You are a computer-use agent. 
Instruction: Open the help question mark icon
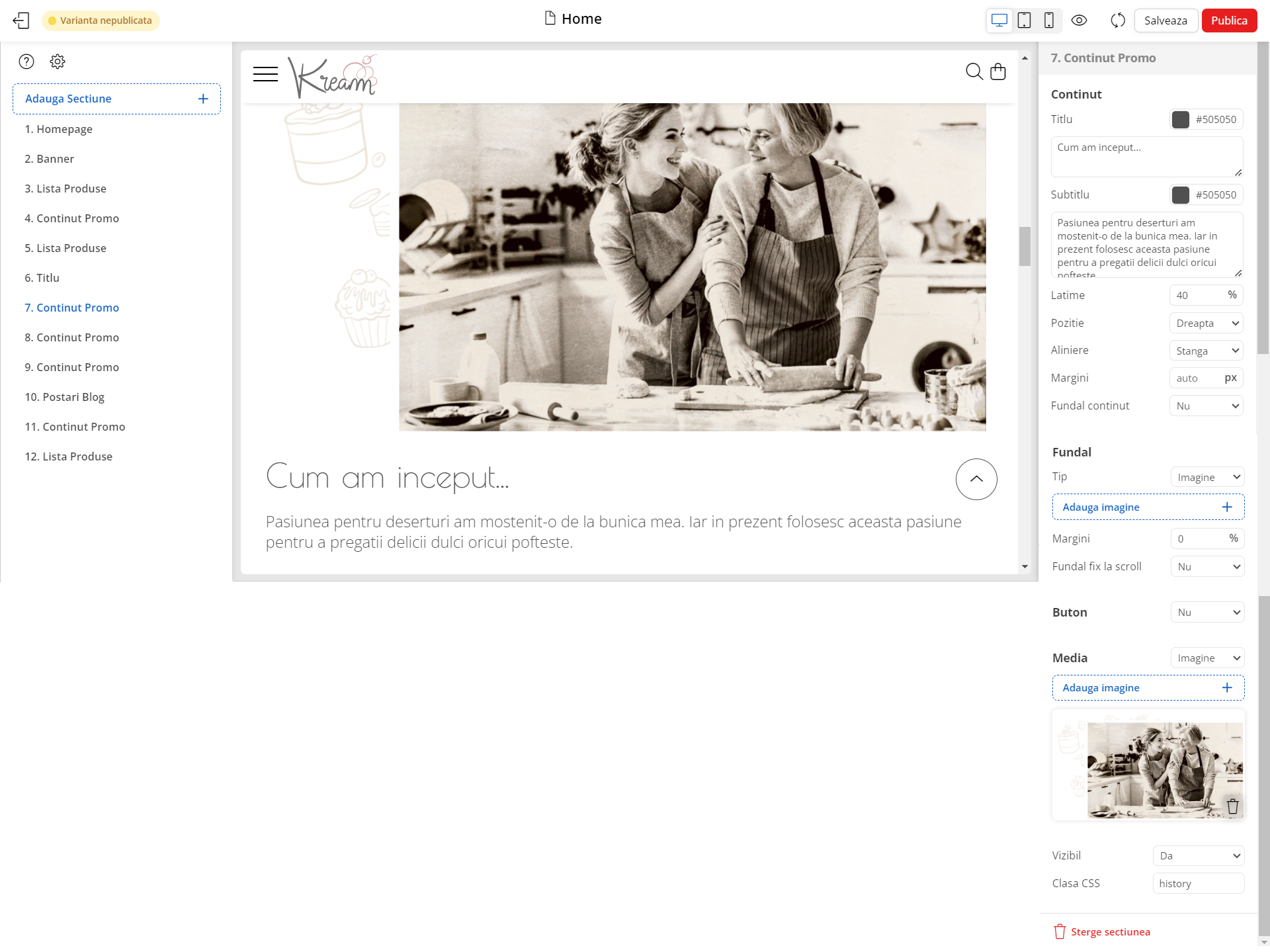[26, 62]
